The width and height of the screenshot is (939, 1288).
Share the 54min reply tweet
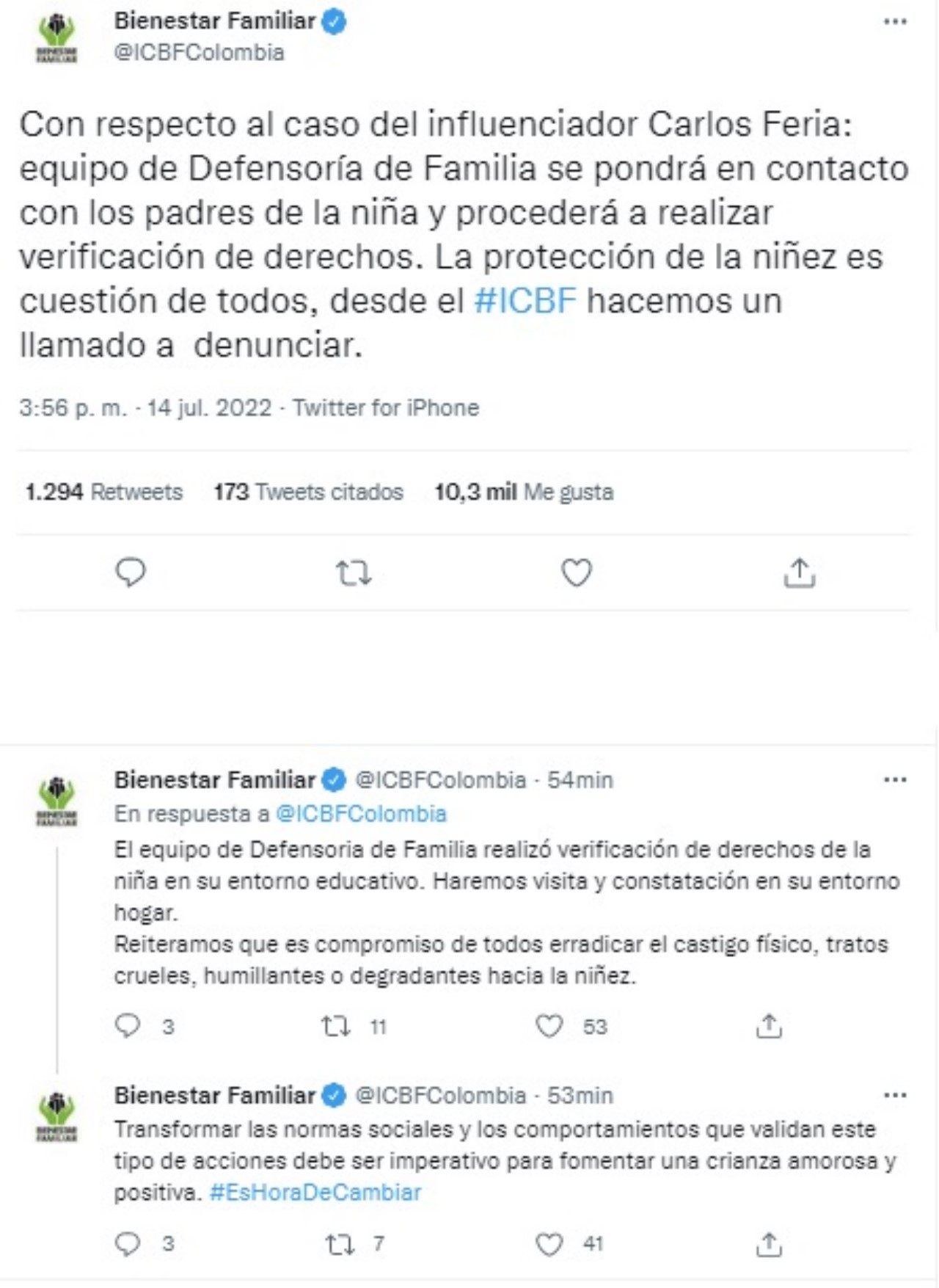point(769,1026)
